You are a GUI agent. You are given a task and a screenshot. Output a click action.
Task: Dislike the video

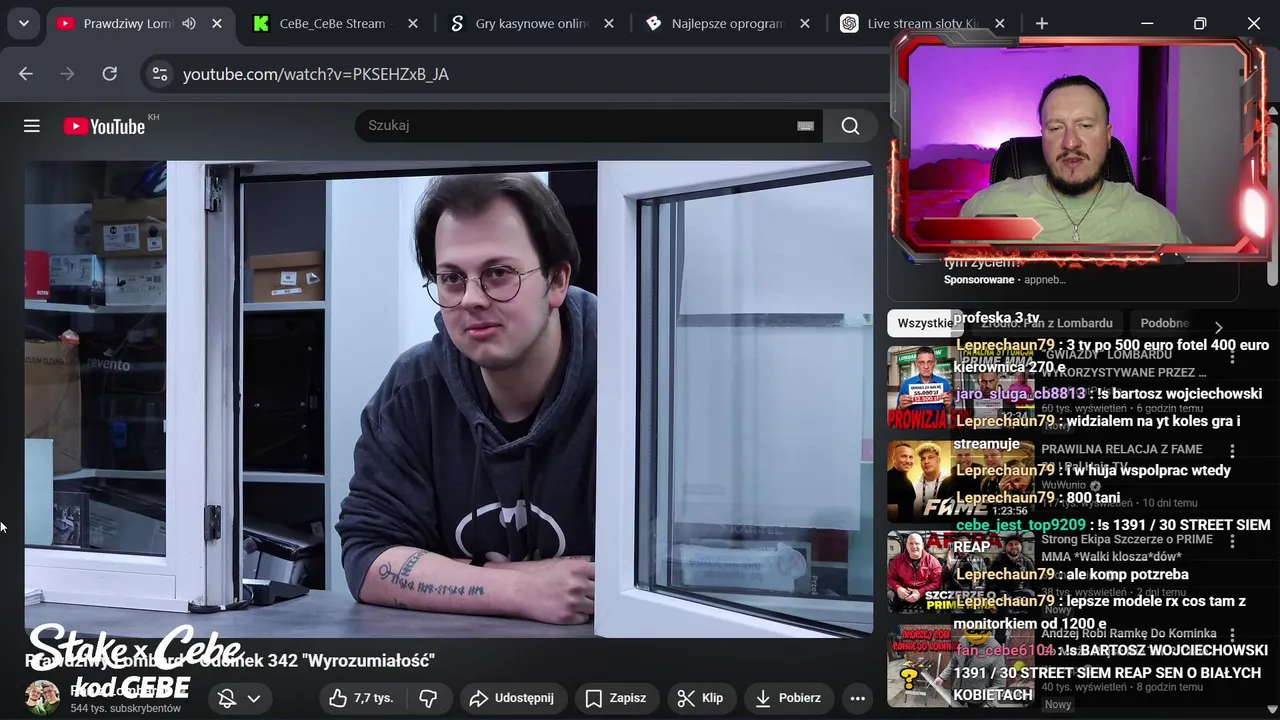point(428,698)
